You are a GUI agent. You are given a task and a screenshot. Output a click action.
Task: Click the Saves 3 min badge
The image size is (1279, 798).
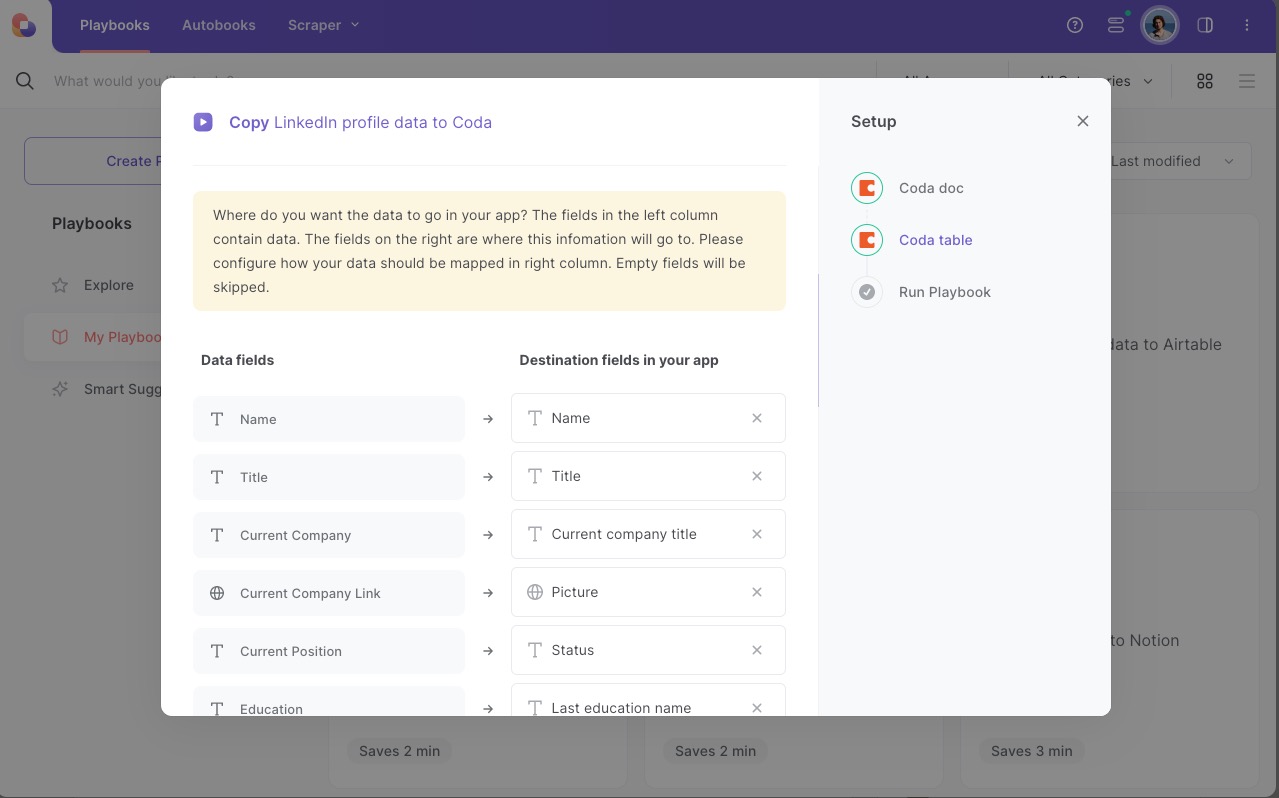coord(1031,751)
